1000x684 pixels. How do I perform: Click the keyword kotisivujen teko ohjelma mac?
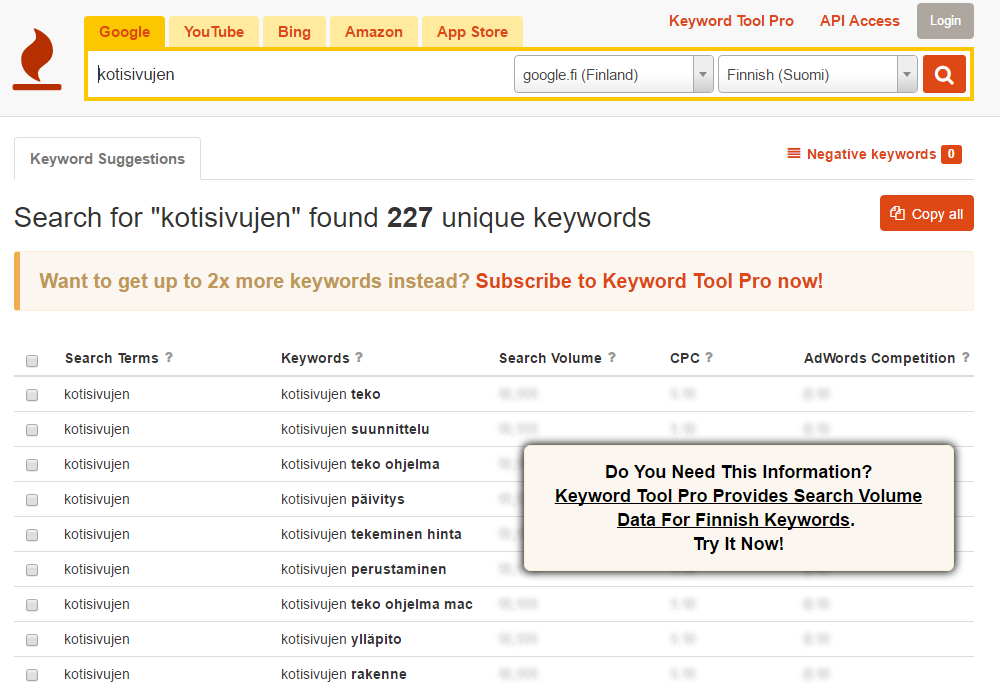click(377, 604)
